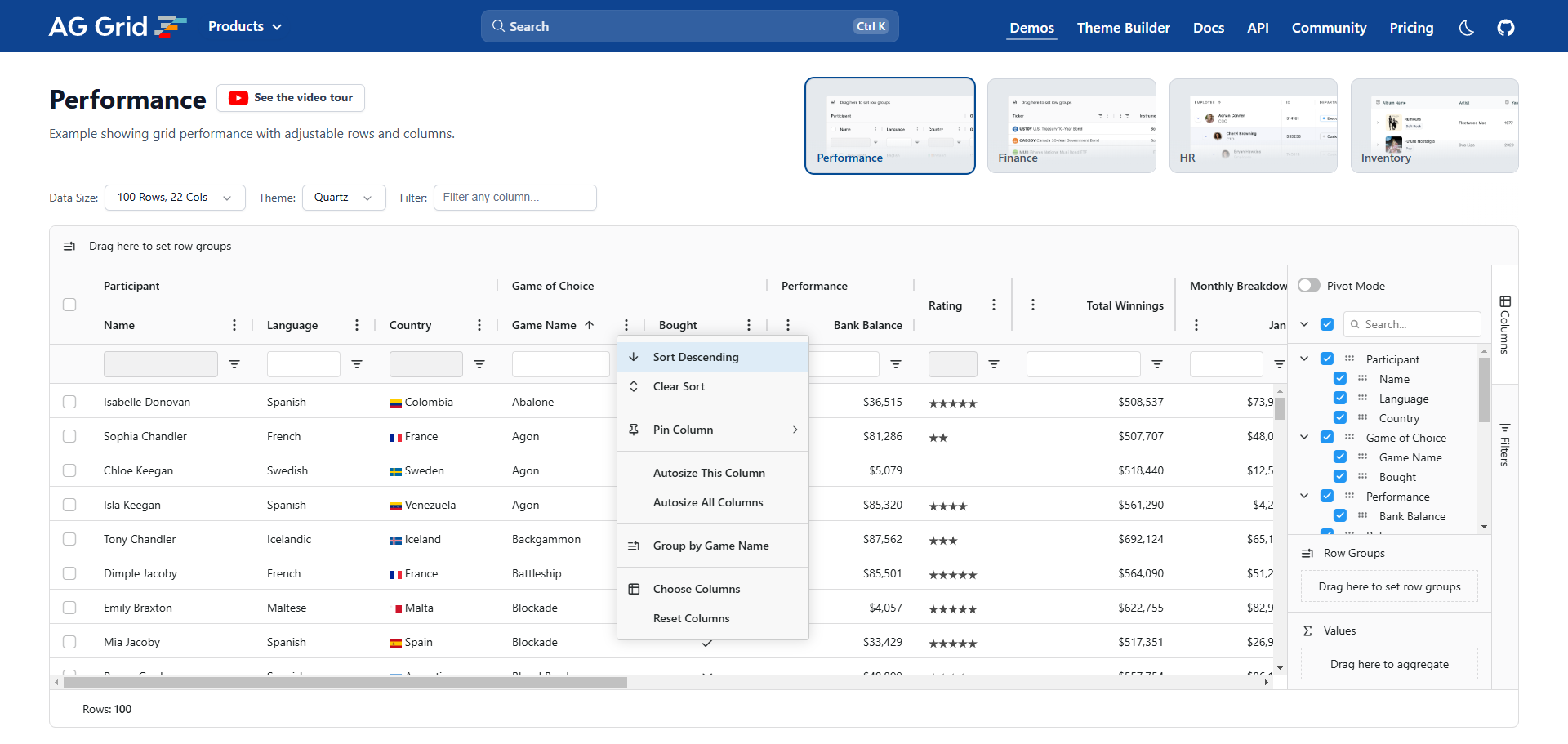Tick the header select-all rows checkbox

point(69,305)
